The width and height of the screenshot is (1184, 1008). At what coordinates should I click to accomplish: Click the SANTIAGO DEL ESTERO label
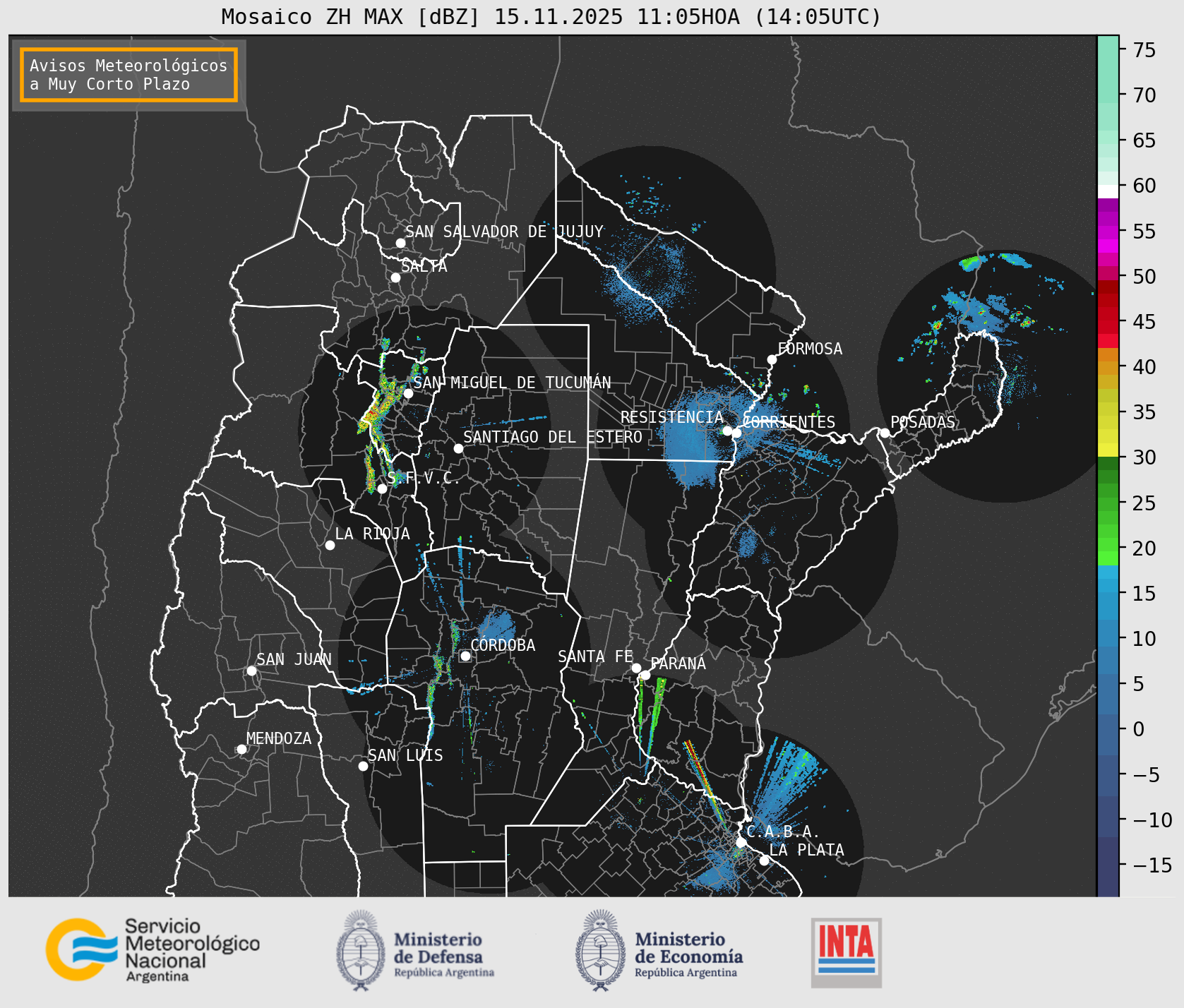pyautogui.click(x=553, y=437)
